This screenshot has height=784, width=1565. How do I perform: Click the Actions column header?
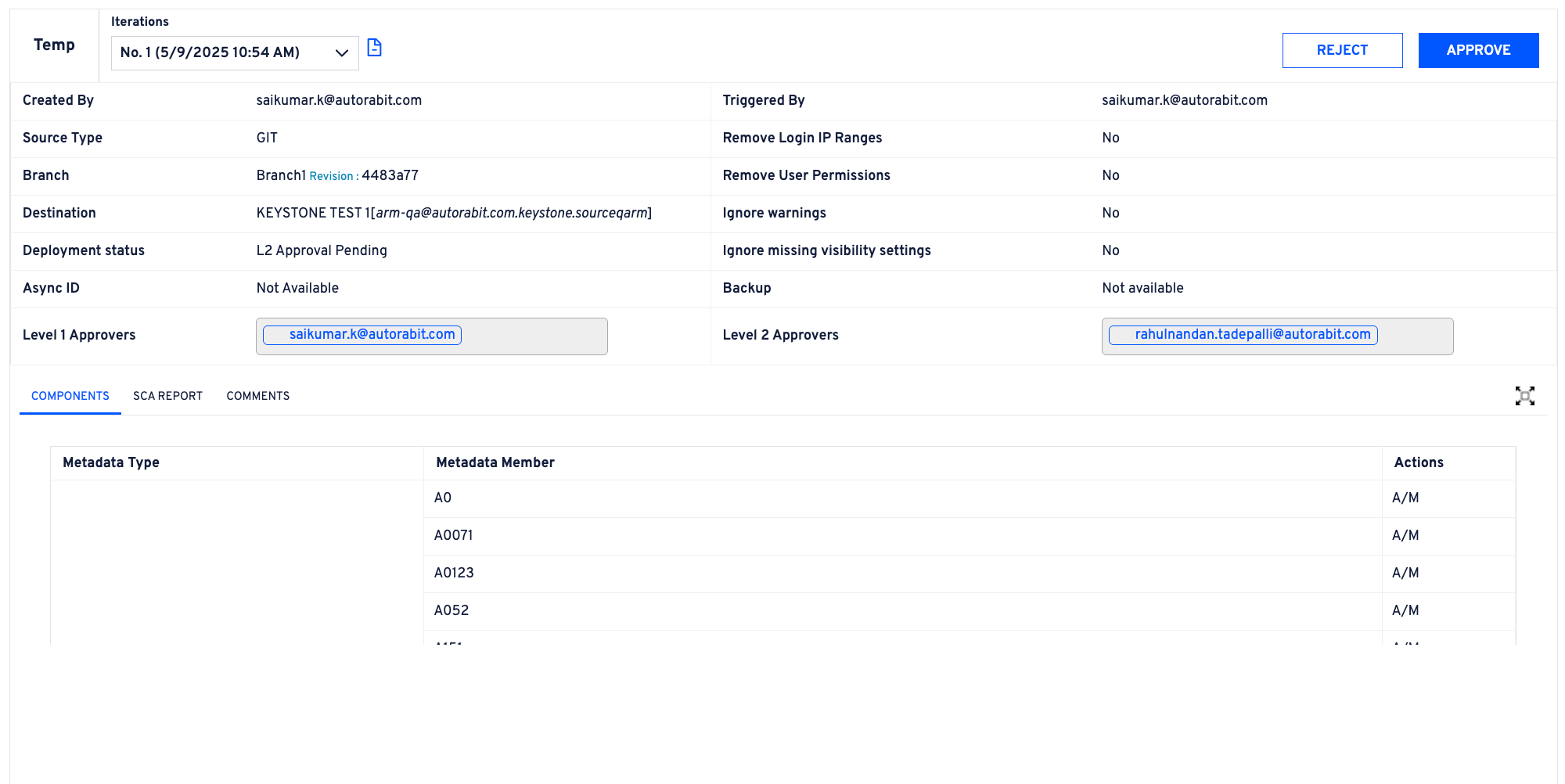(x=1418, y=462)
